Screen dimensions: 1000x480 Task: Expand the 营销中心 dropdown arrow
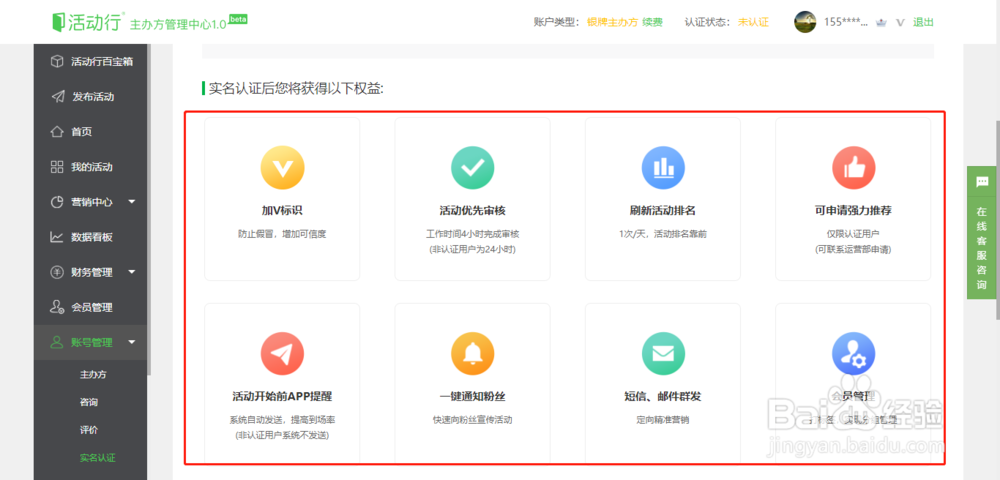tap(132, 202)
